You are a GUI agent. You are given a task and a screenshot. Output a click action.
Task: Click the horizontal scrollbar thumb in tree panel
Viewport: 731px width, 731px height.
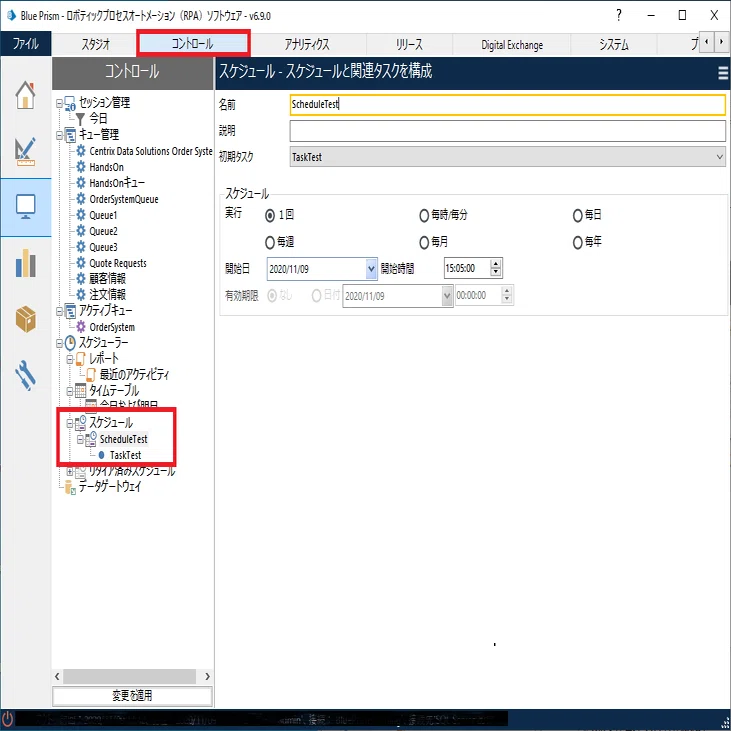point(130,676)
